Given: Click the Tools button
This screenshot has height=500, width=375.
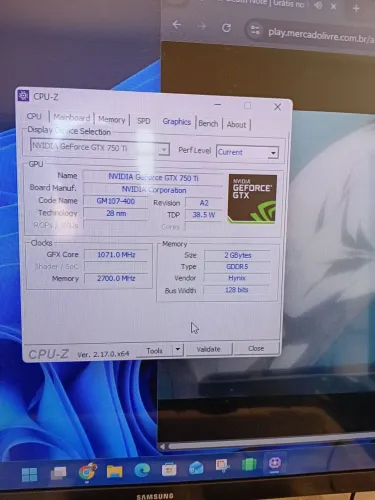Looking at the screenshot, I should pyautogui.click(x=154, y=351).
